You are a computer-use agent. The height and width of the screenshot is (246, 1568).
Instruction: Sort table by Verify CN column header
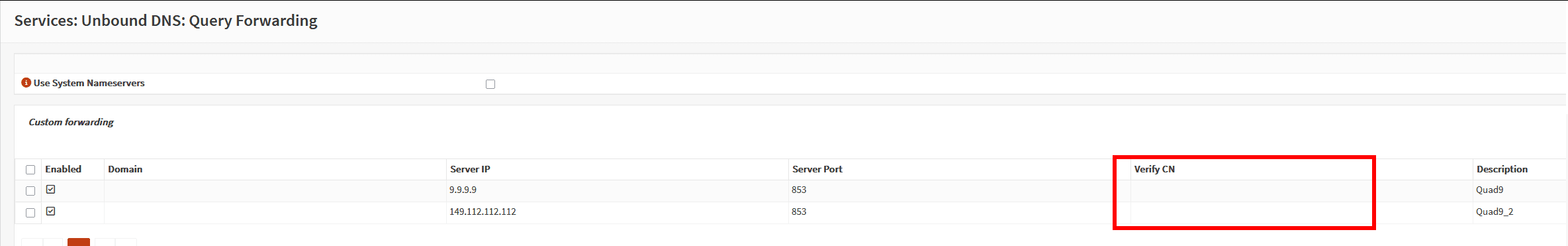click(1154, 169)
